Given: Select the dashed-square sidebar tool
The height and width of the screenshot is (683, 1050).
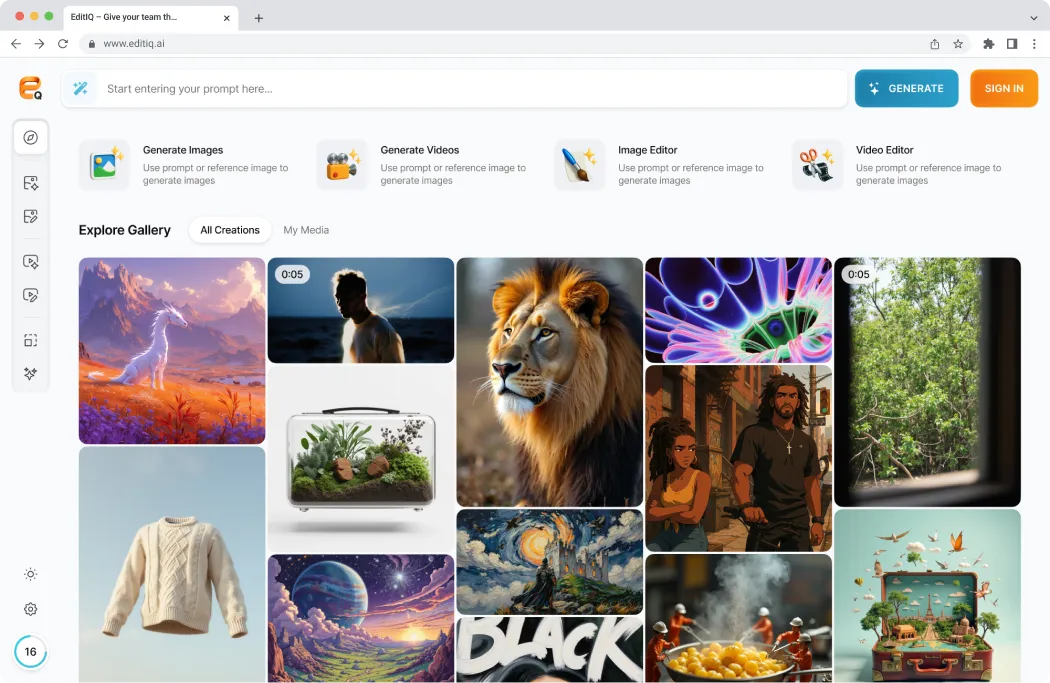Looking at the screenshot, I should point(31,340).
